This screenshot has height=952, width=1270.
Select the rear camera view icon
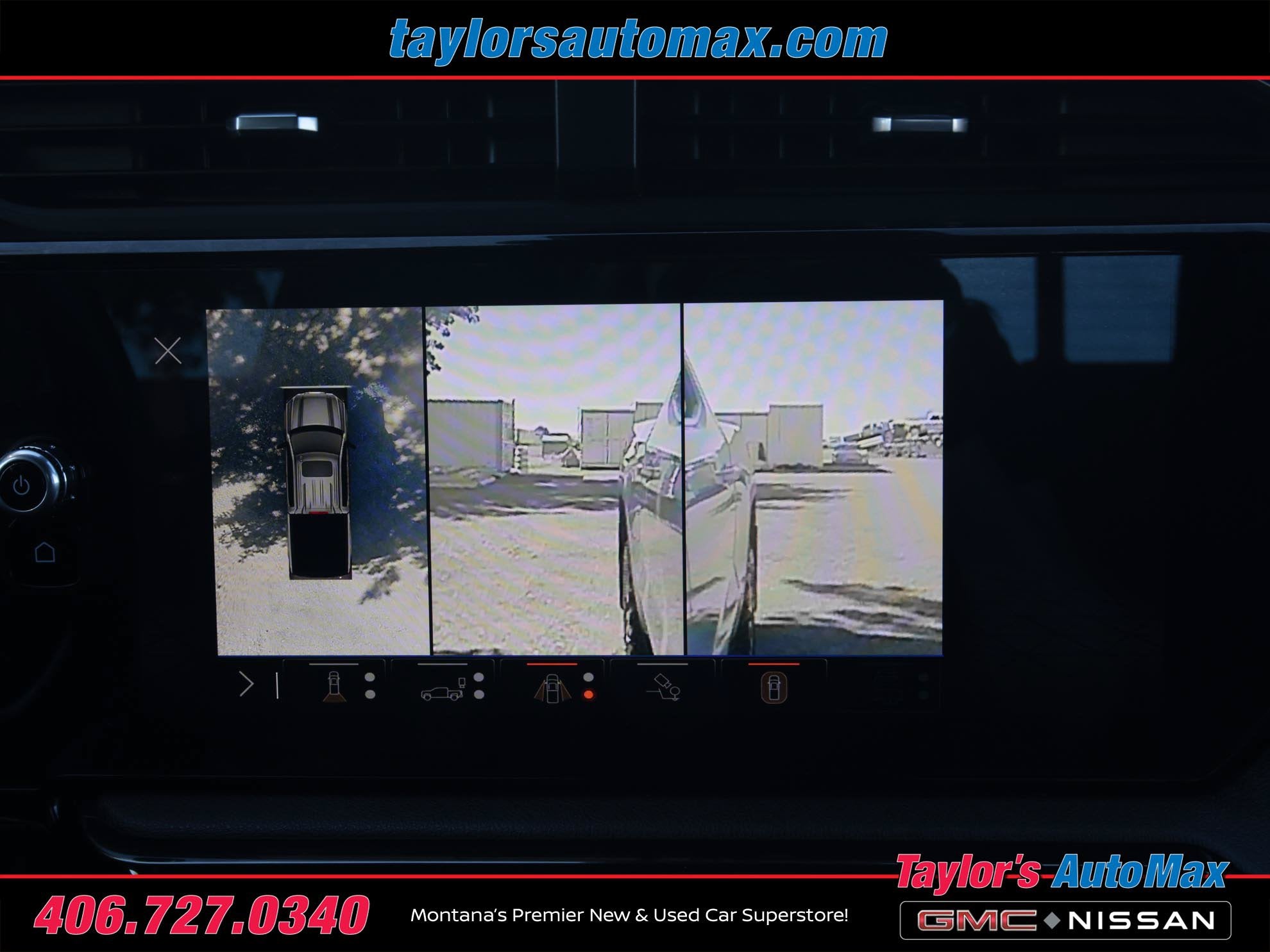pos(334,687)
